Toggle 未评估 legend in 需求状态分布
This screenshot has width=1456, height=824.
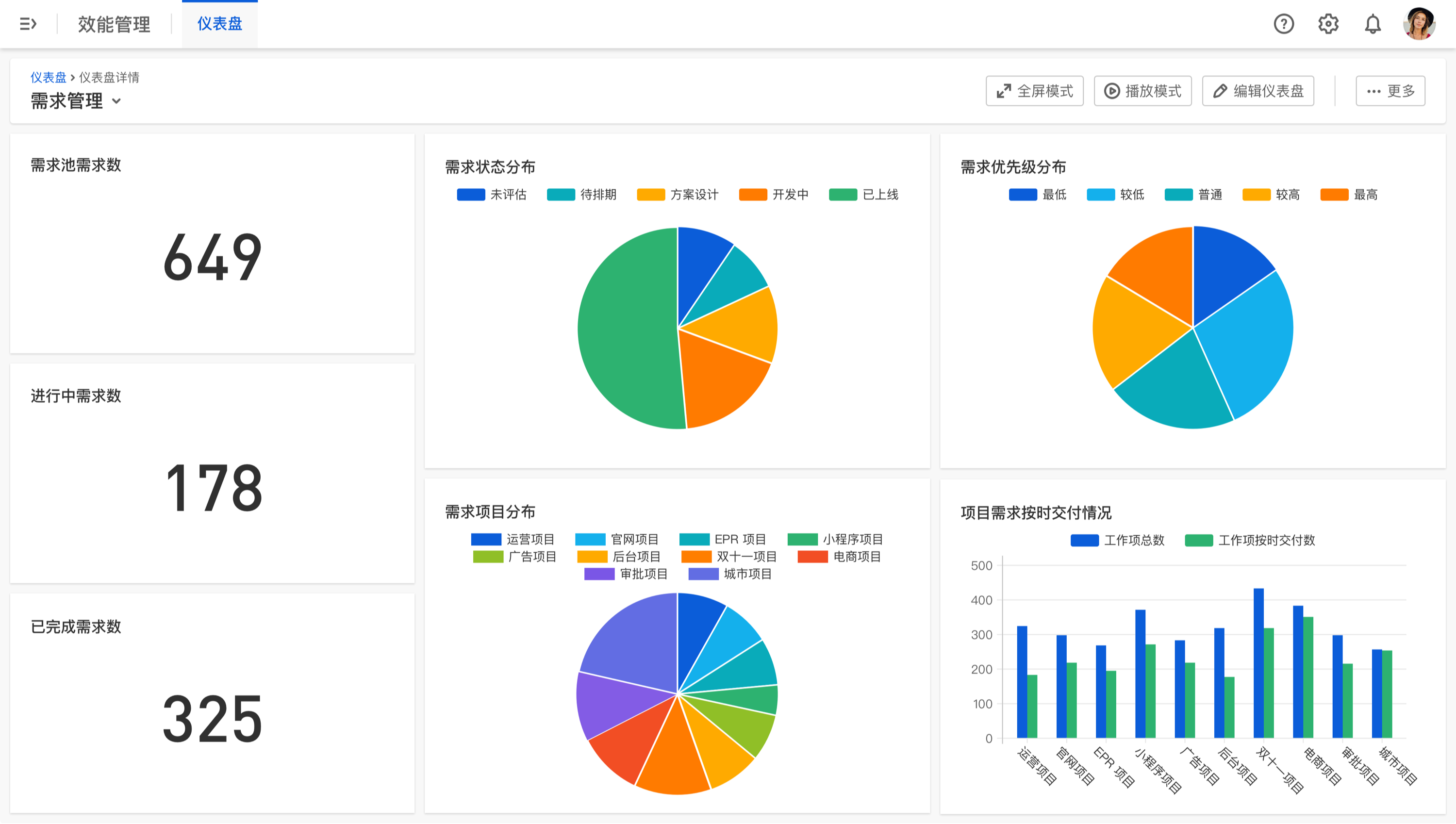[492, 195]
